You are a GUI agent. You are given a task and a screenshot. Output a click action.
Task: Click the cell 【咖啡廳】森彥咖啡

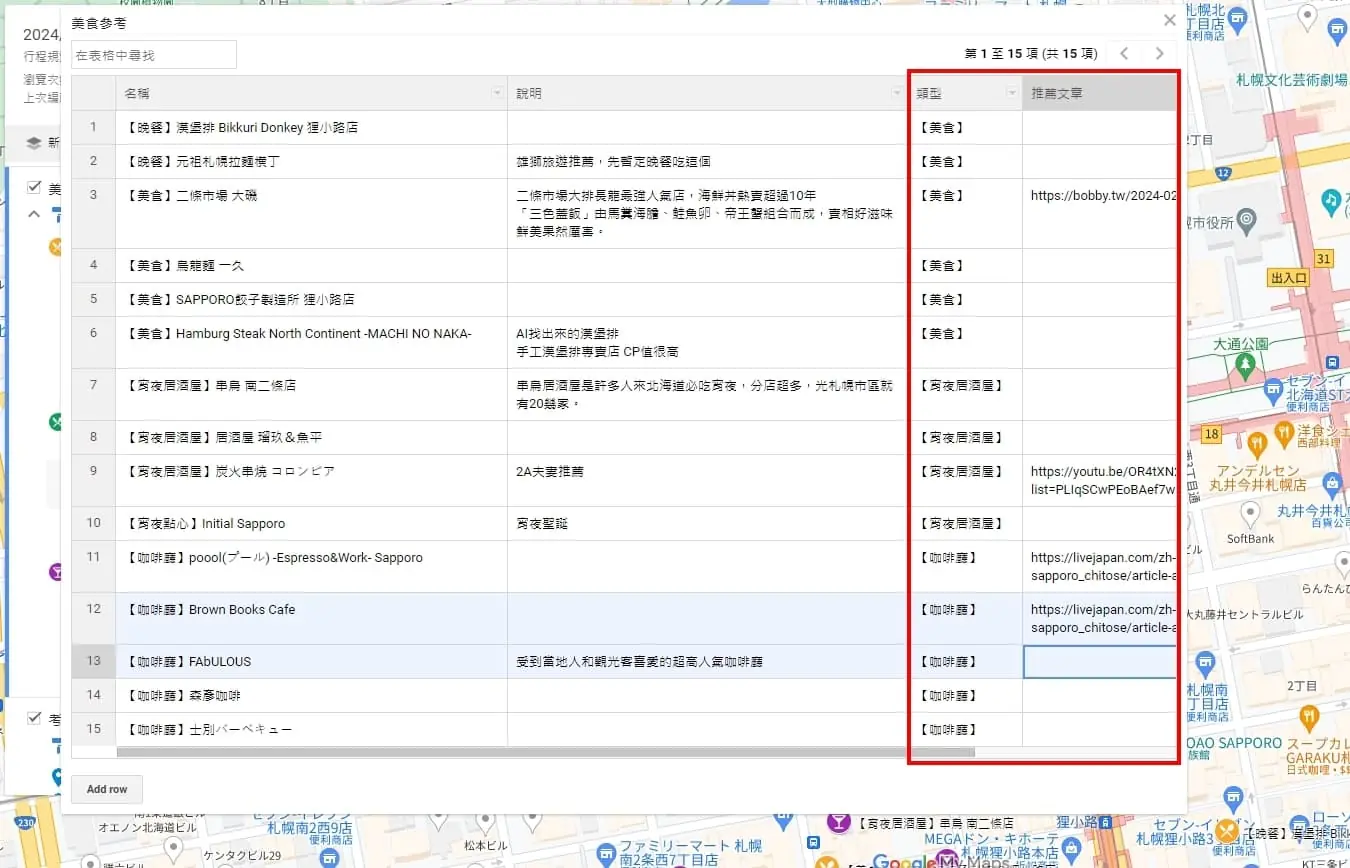312,695
